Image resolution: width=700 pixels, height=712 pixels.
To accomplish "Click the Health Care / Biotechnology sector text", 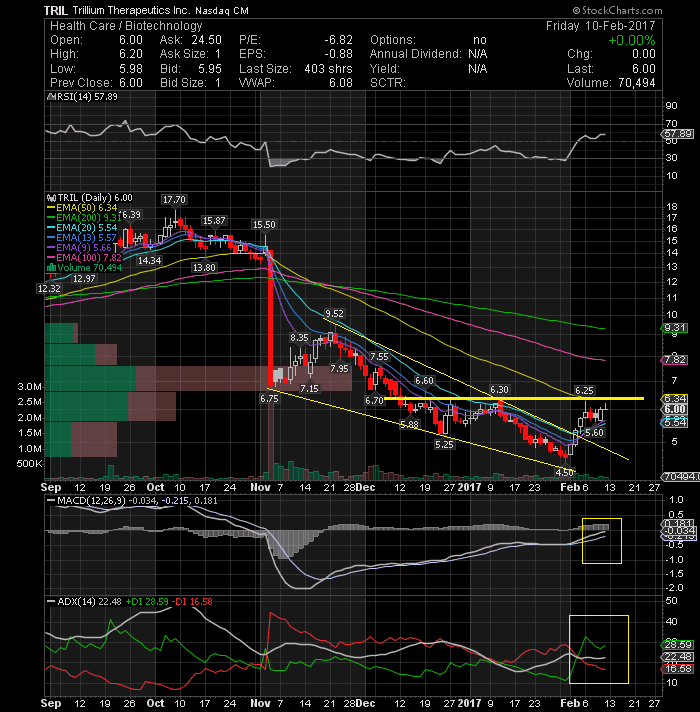I will tap(126, 26).
